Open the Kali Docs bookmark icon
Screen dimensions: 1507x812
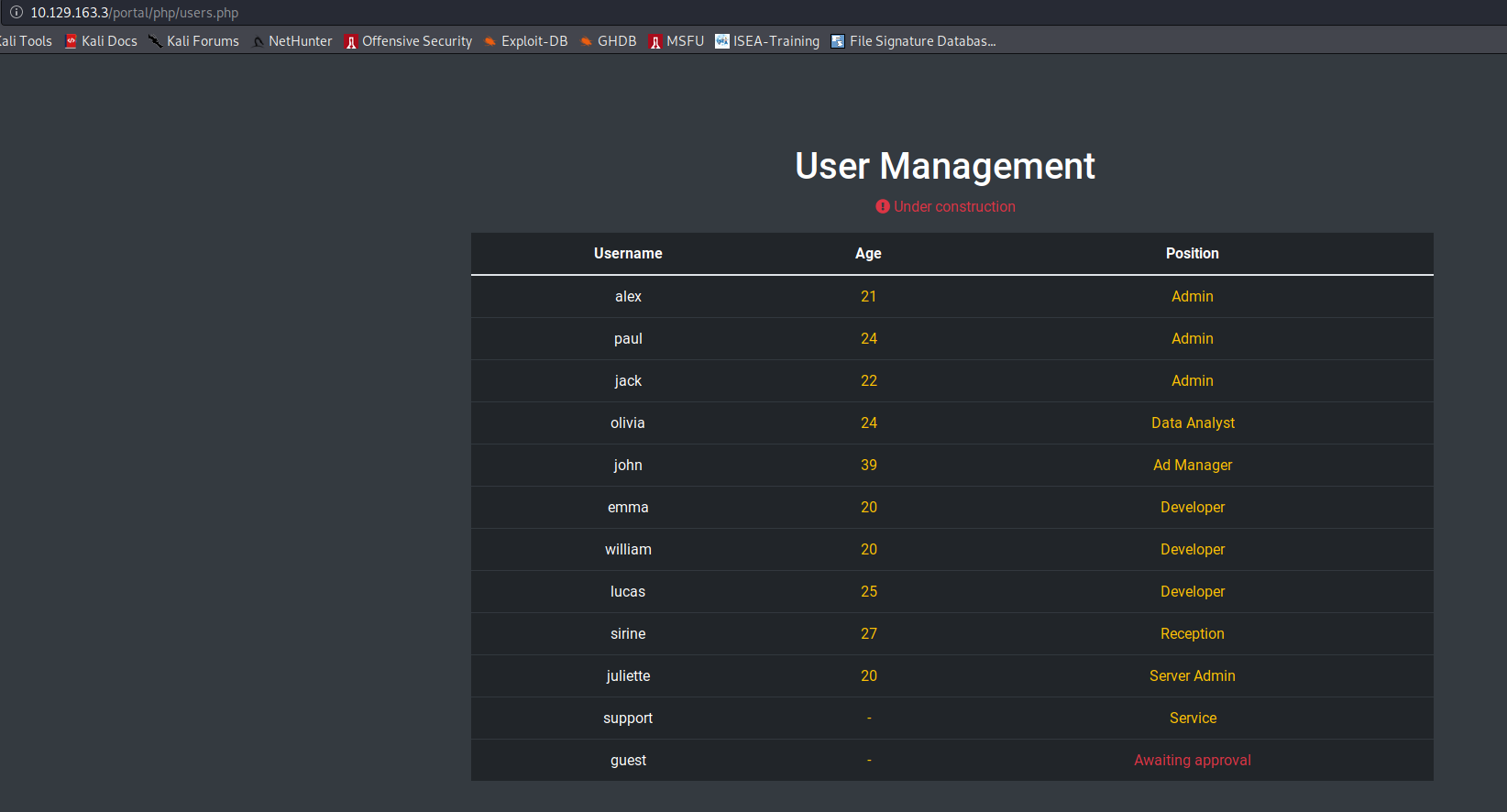71,41
